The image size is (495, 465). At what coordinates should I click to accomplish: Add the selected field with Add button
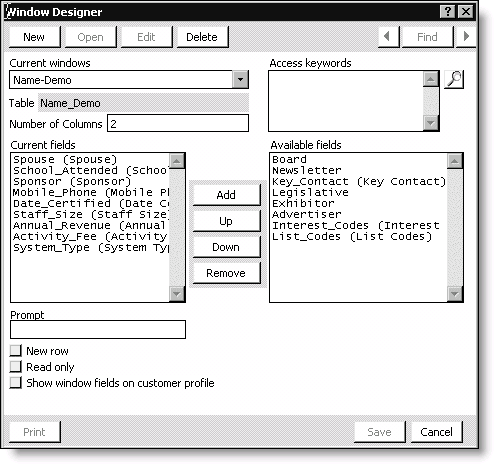pyautogui.click(x=226, y=195)
